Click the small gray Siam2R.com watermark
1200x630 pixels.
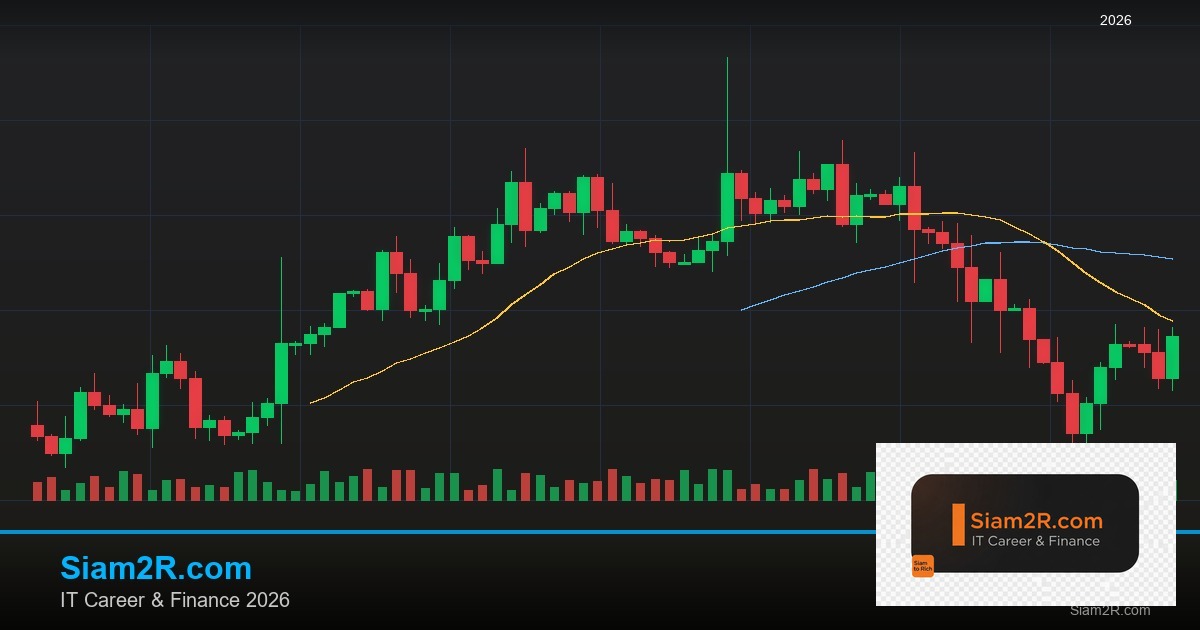[x=1110, y=610]
